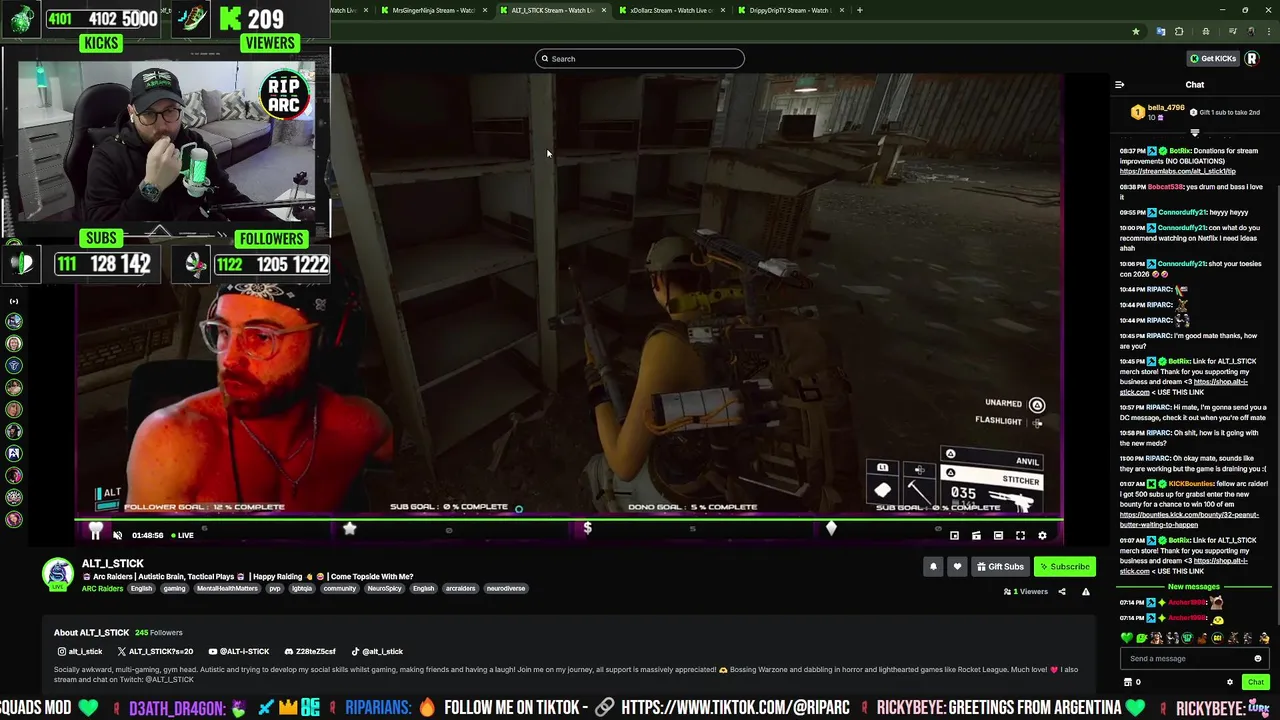Jump to LIVE in the player
Viewport: 1280px width, 720px height.
(x=182, y=535)
